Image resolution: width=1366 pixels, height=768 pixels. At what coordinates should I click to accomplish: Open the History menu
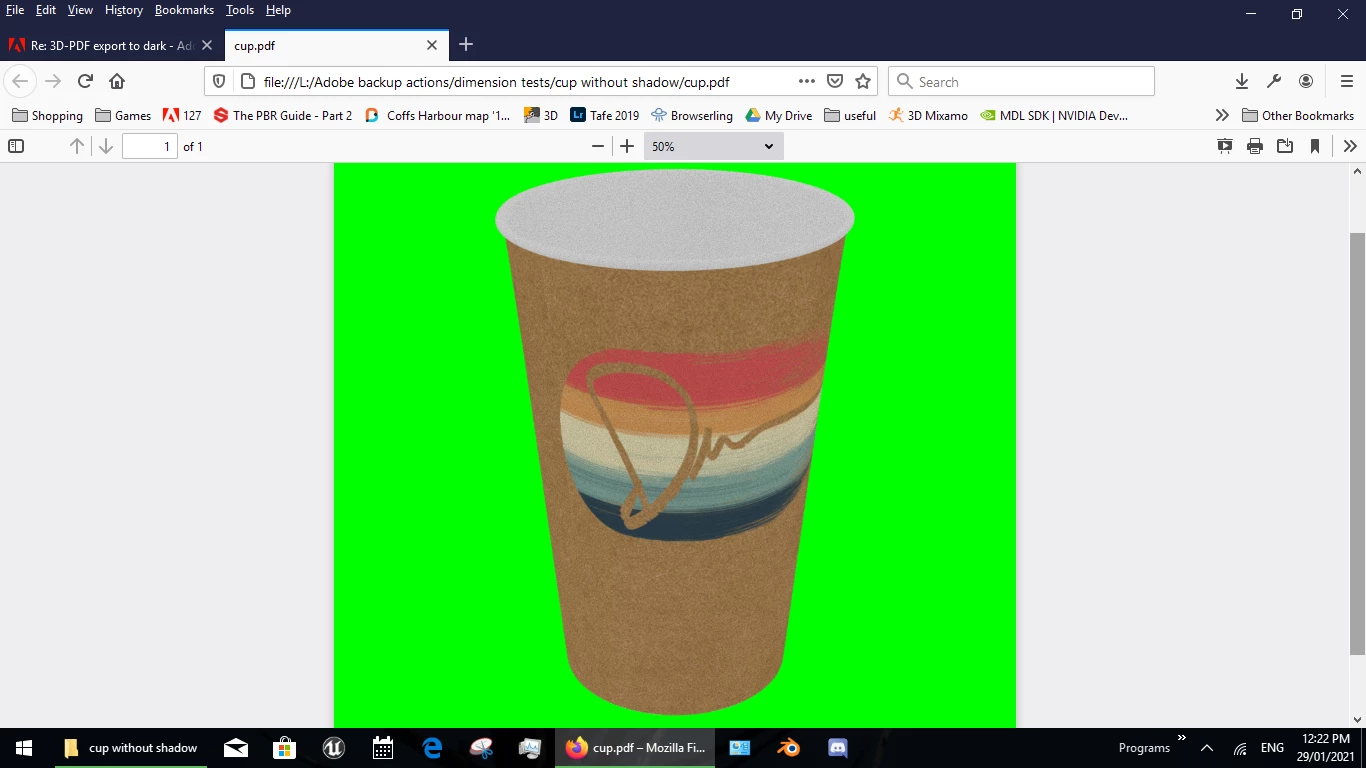tap(124, 10)
